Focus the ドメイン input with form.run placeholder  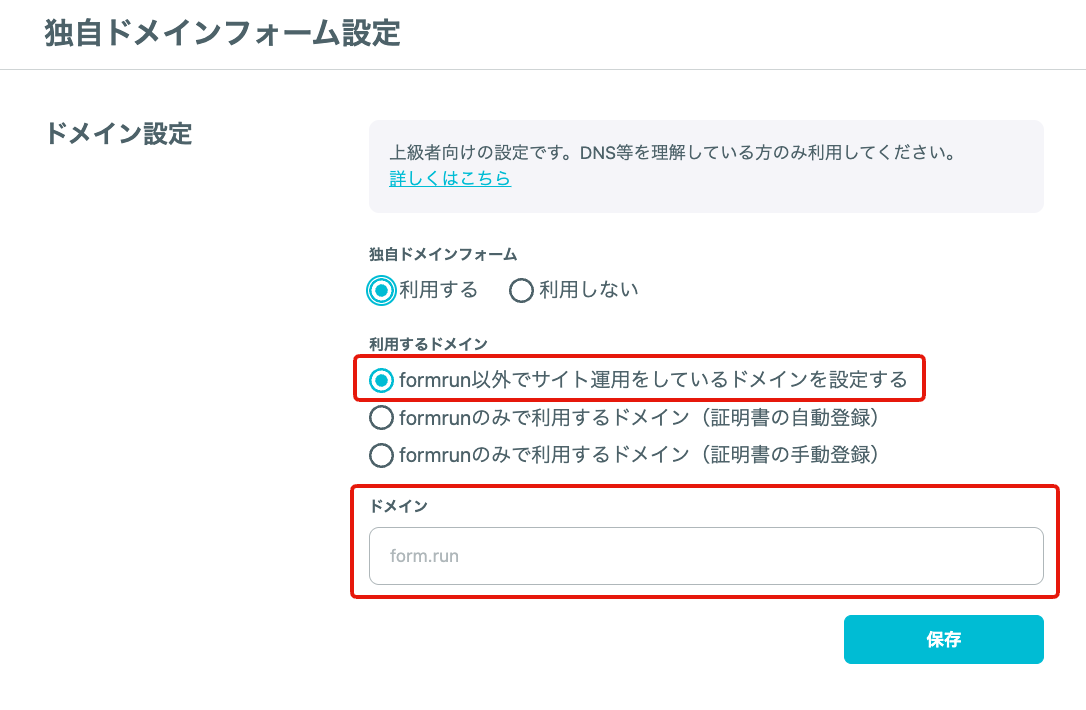point(706,556)
